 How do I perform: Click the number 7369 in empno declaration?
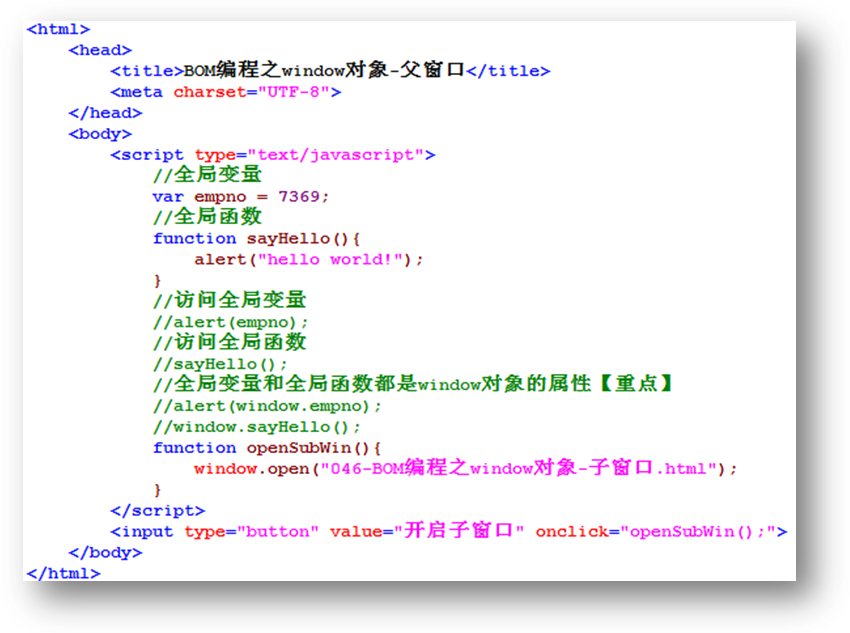[x=299, y=197]
